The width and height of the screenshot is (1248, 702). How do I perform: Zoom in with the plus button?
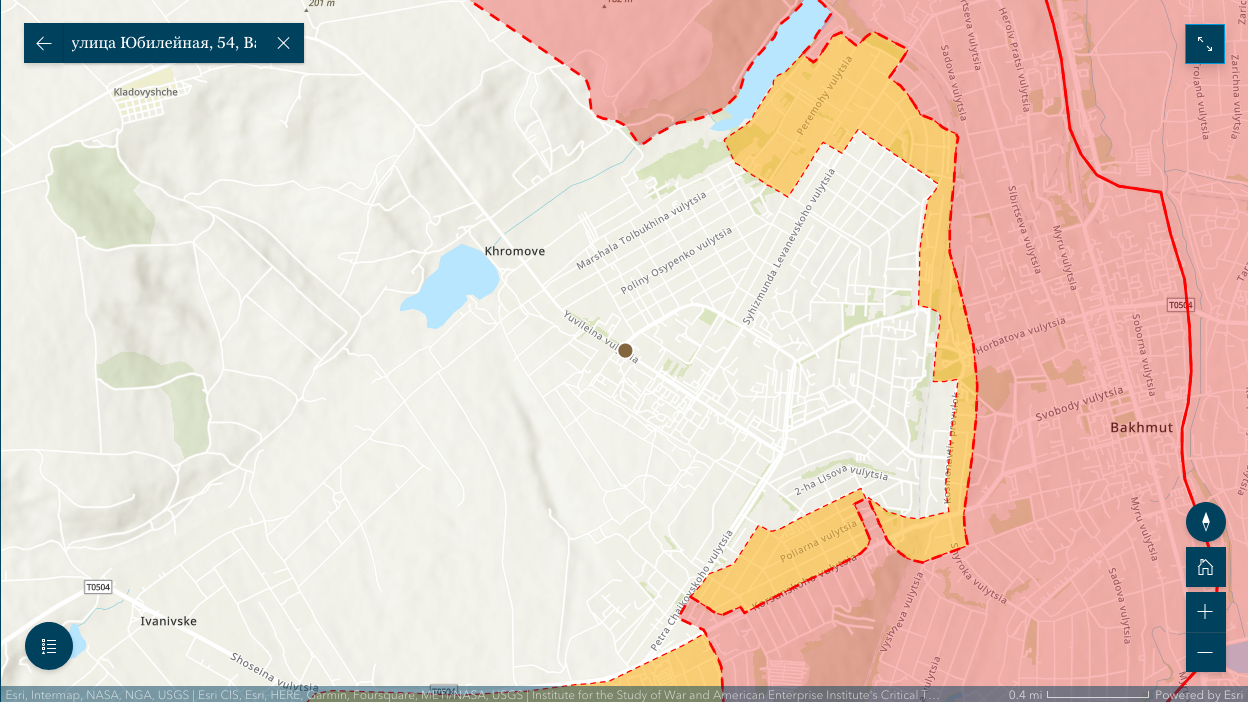pyautogui.click(x=1206, y=612)
